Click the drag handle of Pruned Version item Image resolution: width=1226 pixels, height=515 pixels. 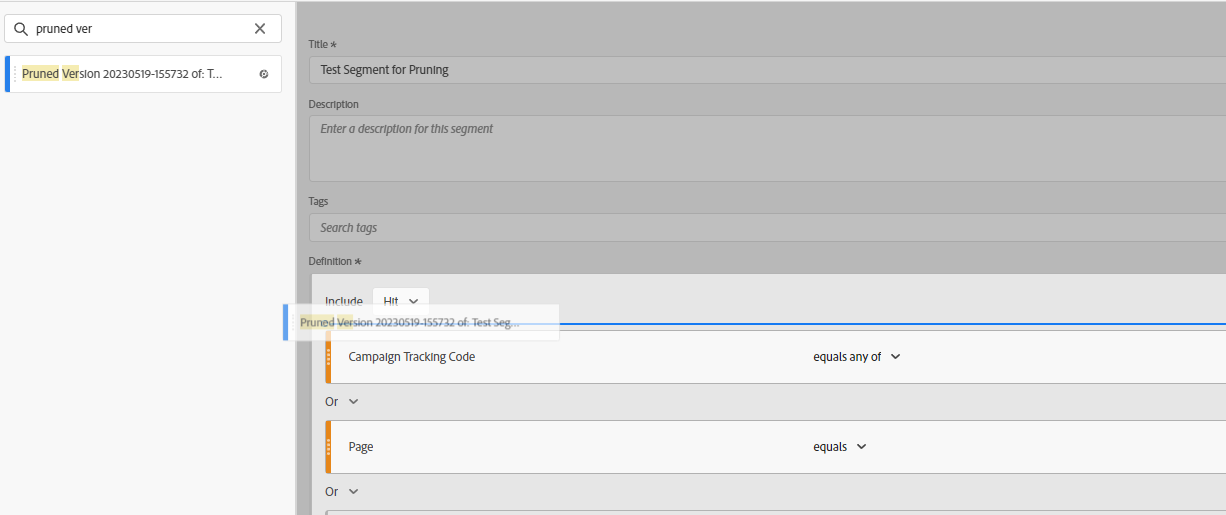pyautogui.click(x=15, y=74)
